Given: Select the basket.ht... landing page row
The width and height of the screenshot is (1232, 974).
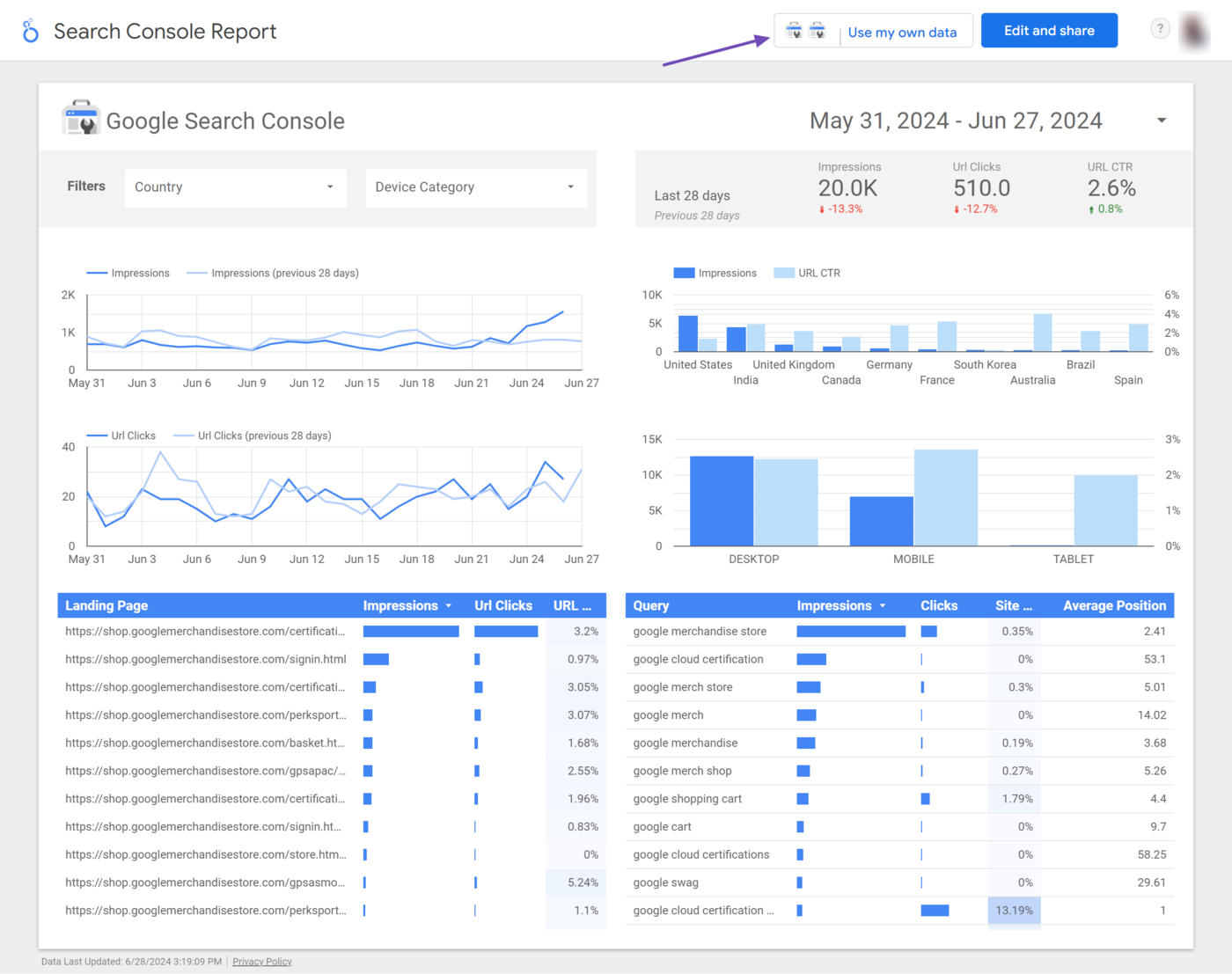Looking at the screenshot, I should pyautogui.click(x=332, y=743).
